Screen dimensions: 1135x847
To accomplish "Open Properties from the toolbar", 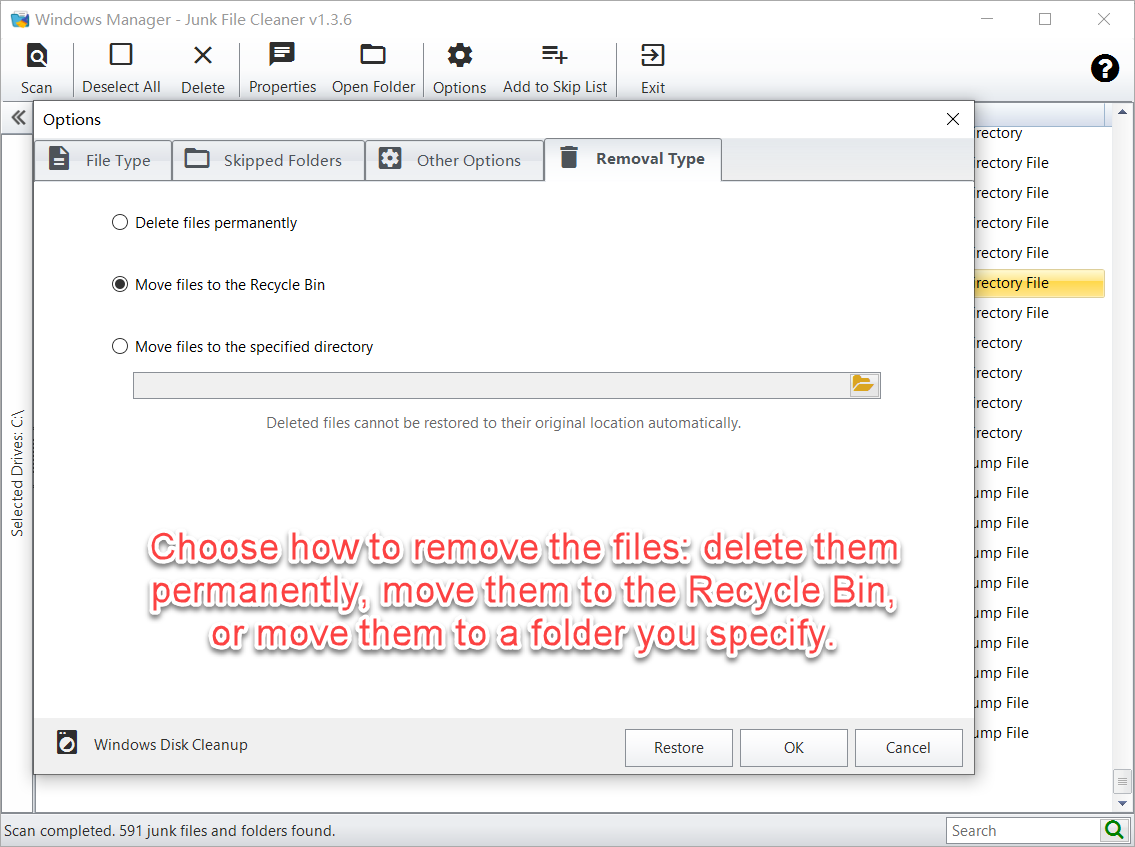I will point(282,69).
